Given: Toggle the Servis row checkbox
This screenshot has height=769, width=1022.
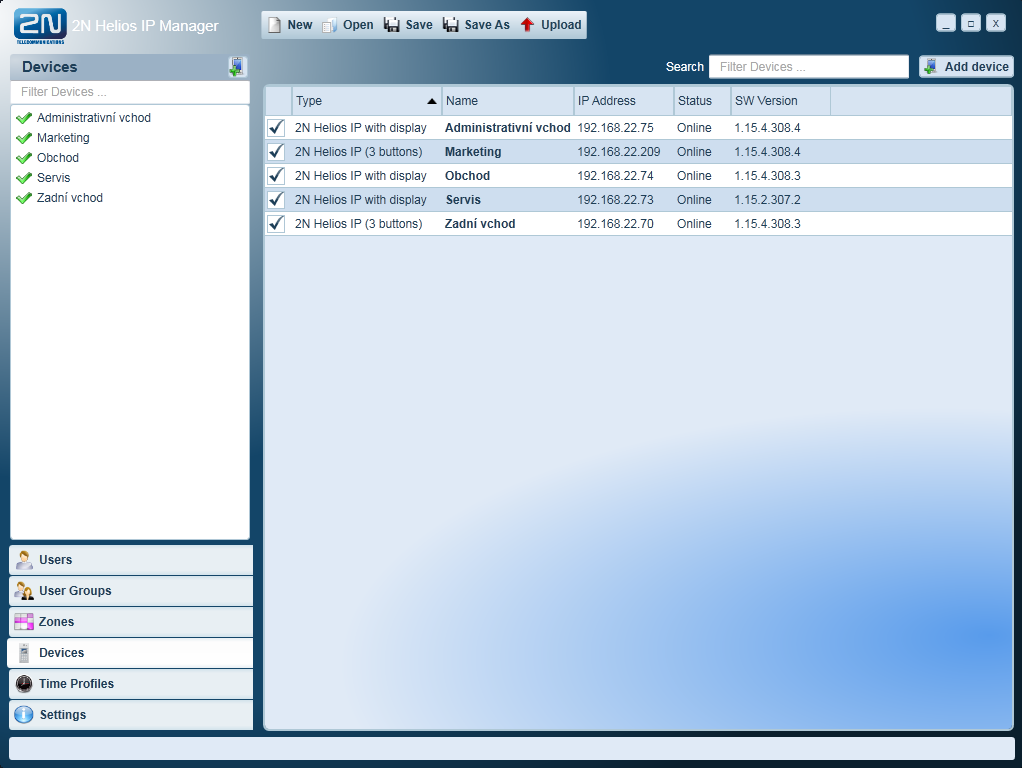Looking at the screenshot, I should click(276, 199).
